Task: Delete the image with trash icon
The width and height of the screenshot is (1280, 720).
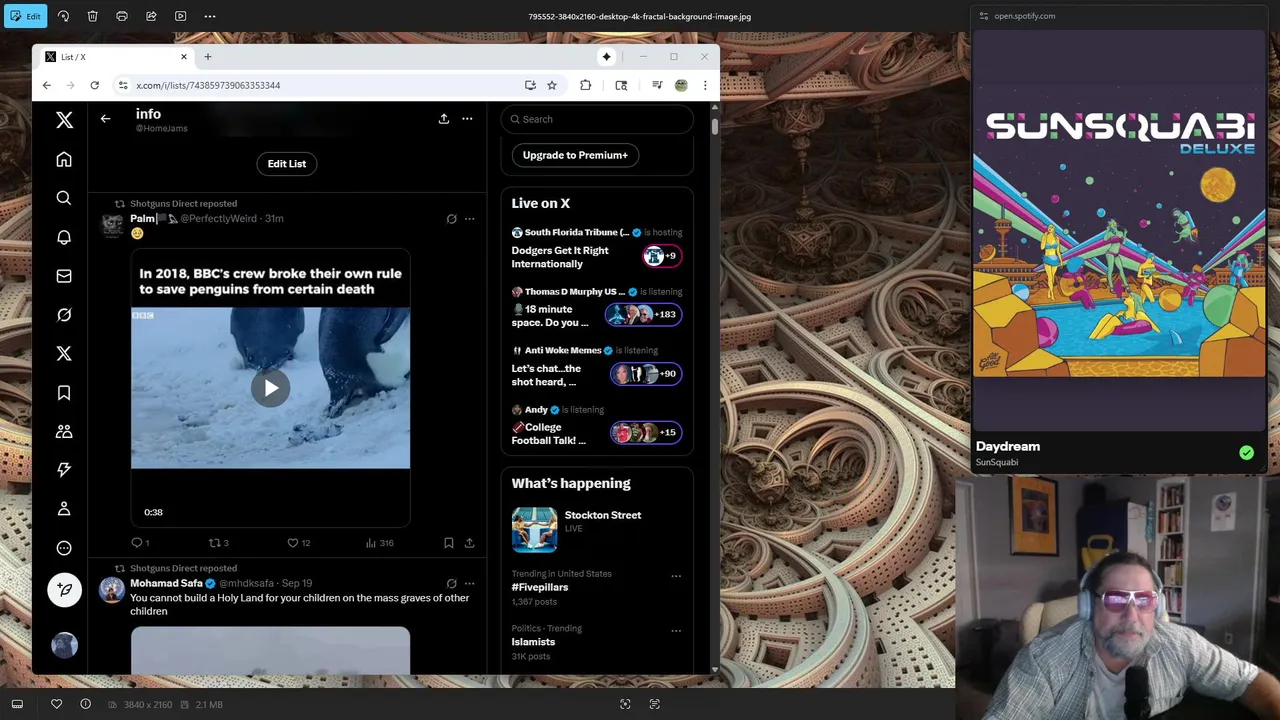Action: (x=92, y=16)
